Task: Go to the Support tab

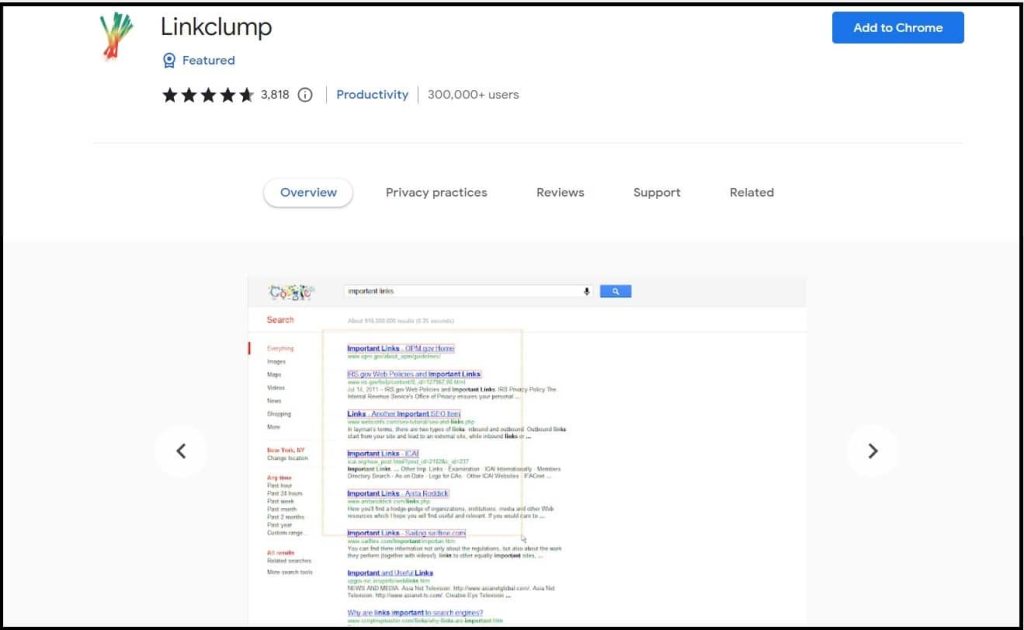Action: [657, 193]
